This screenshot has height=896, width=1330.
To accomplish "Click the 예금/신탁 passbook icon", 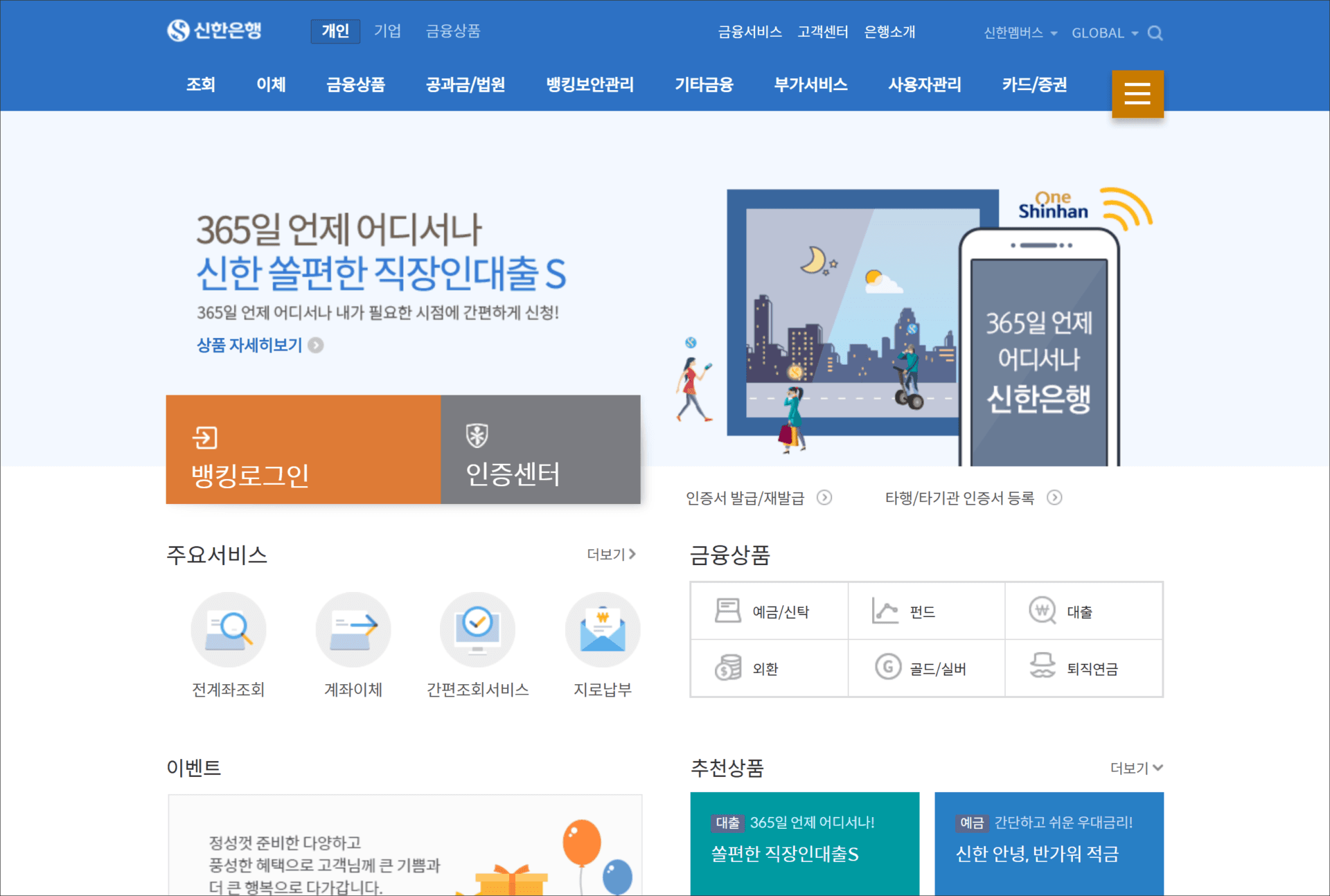I will click(728, 611).
